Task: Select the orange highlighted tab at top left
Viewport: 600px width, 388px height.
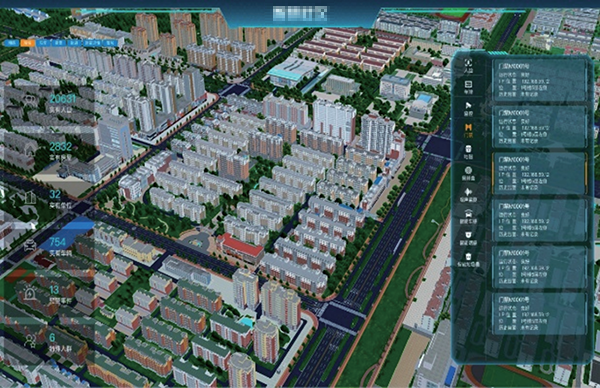Action: pos(28,43)
